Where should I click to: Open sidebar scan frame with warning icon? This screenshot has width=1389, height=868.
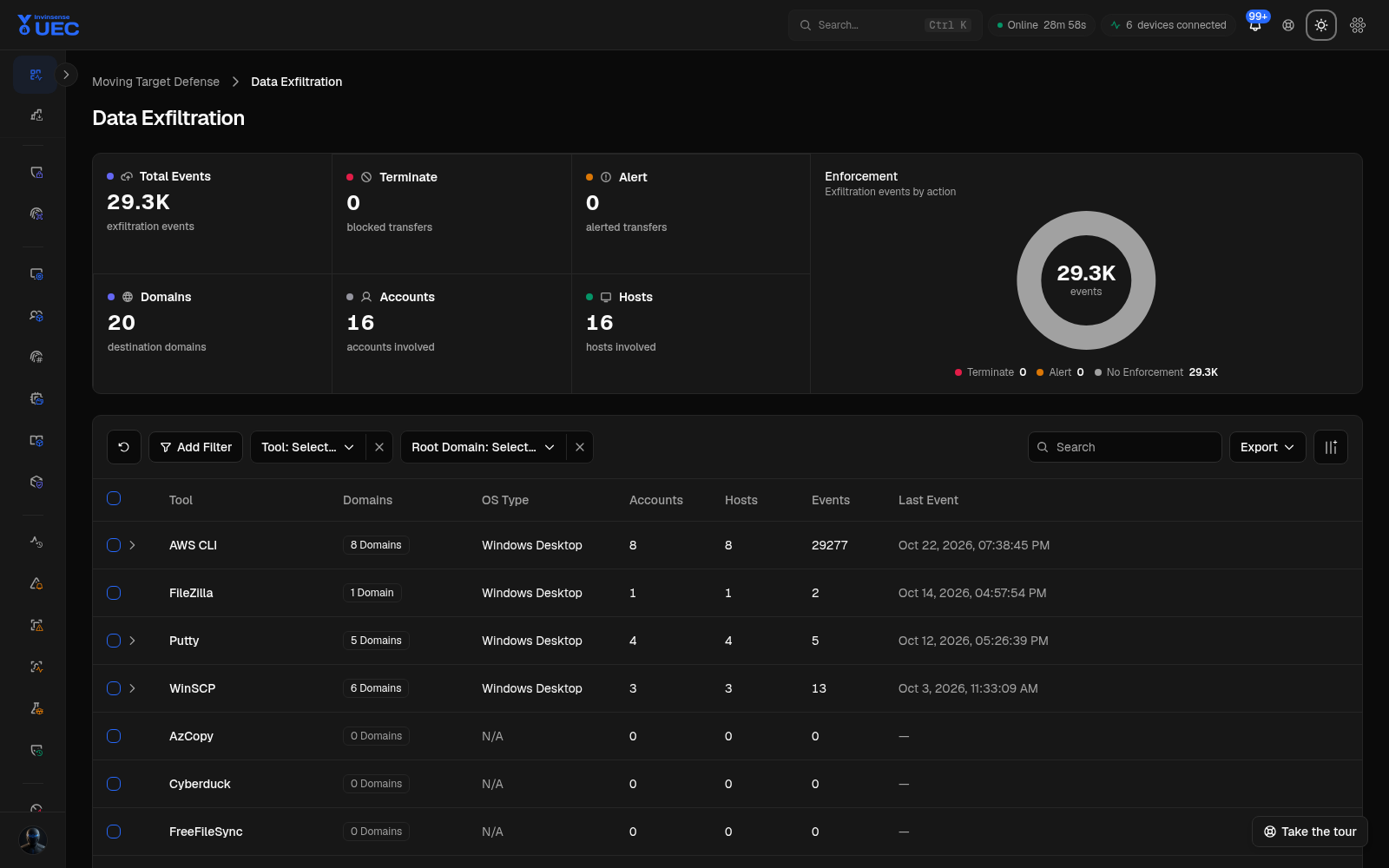tap(36, 625)
